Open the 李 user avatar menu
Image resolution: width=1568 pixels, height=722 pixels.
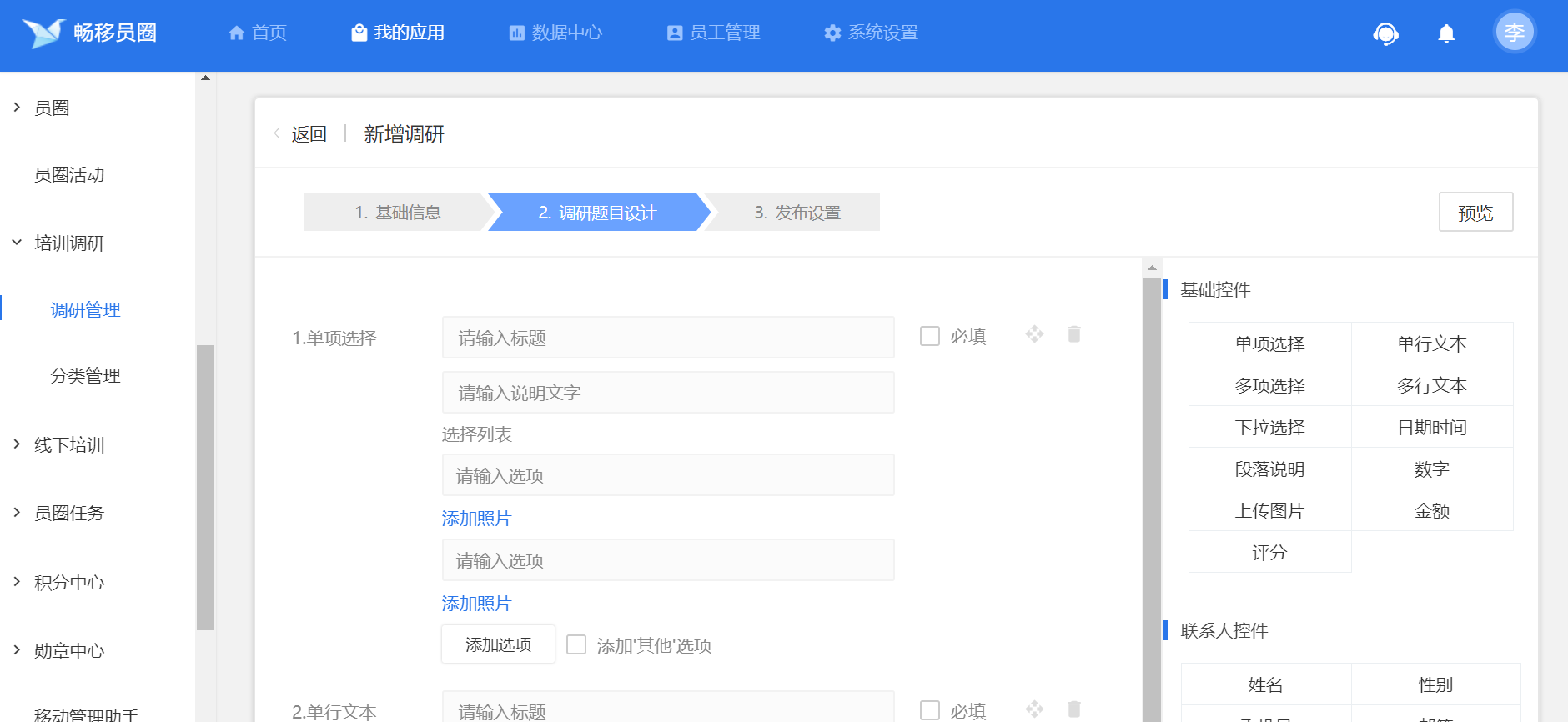(x=1514, y=32)
